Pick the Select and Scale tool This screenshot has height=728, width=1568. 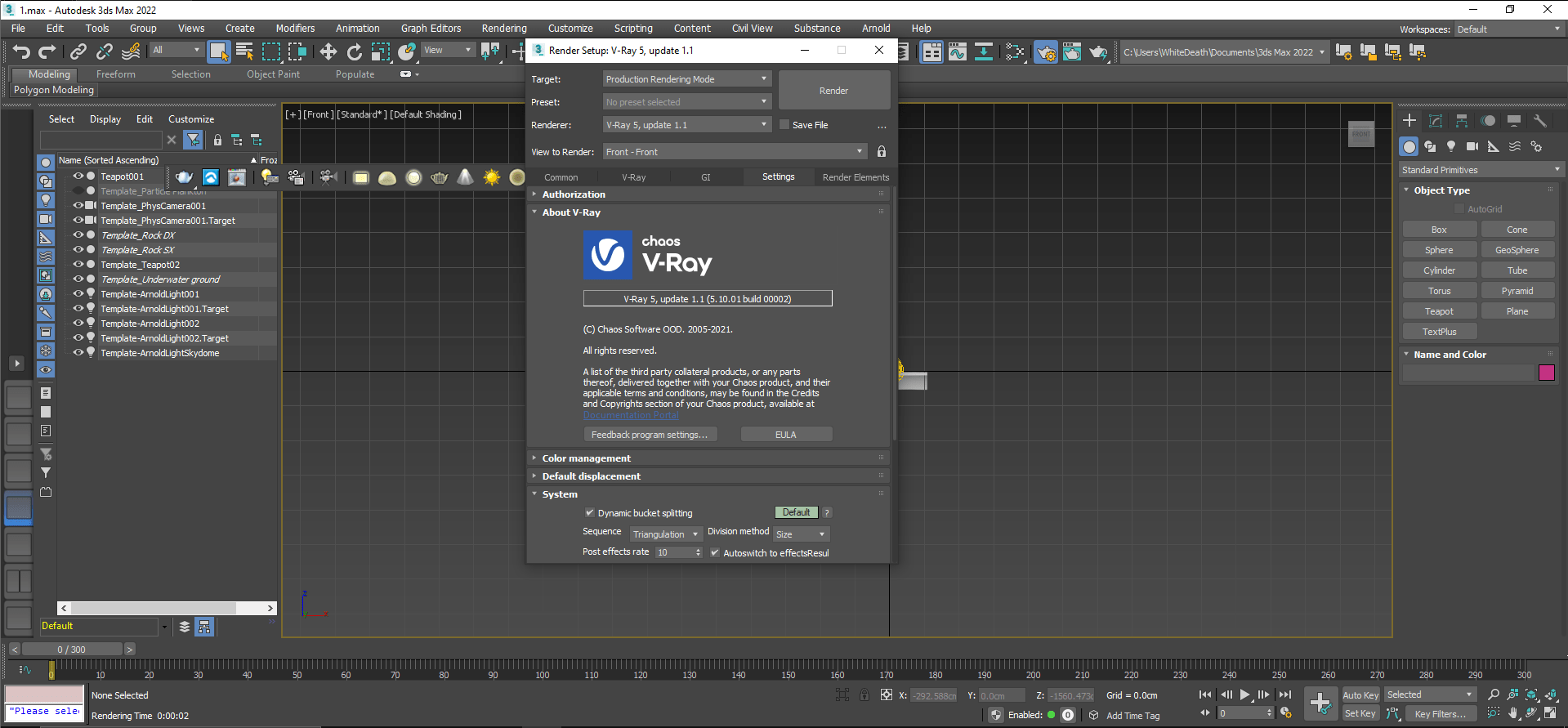coord(380,51)
